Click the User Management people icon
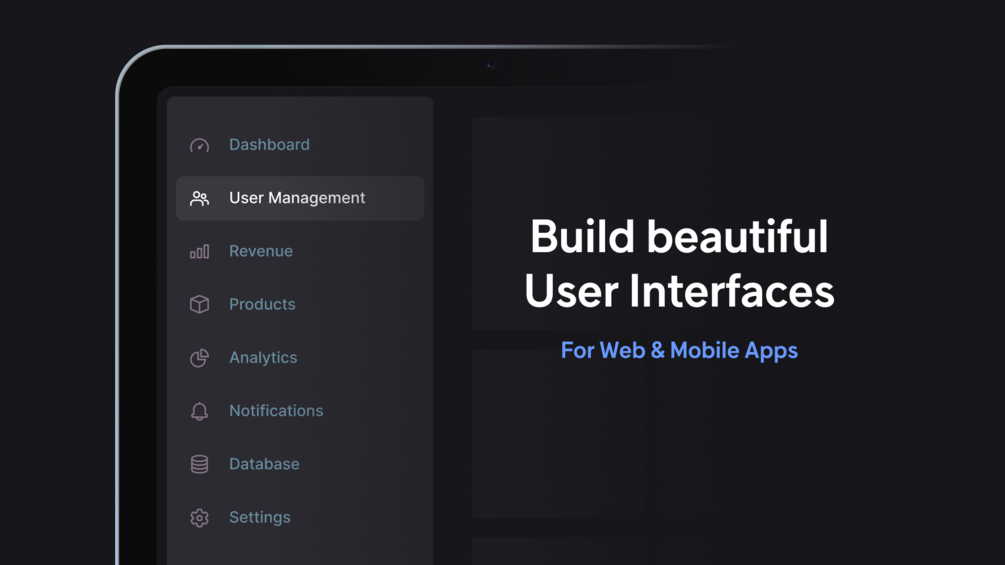The height and width of the screenshot is (565, 1005). coord(199,199)
